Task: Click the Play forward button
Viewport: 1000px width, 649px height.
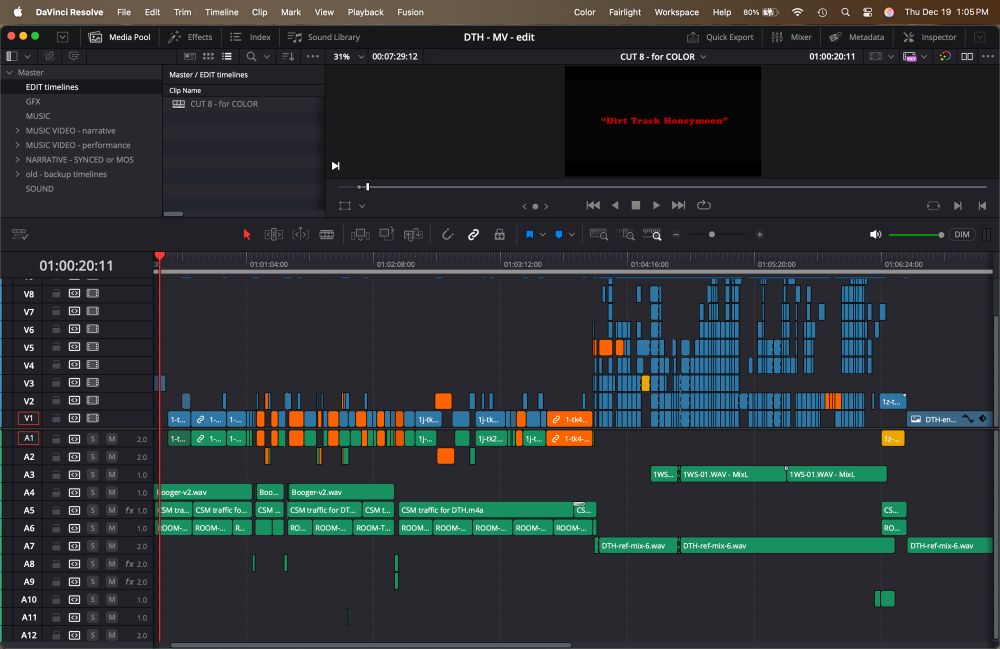Action: click(656, 205)
